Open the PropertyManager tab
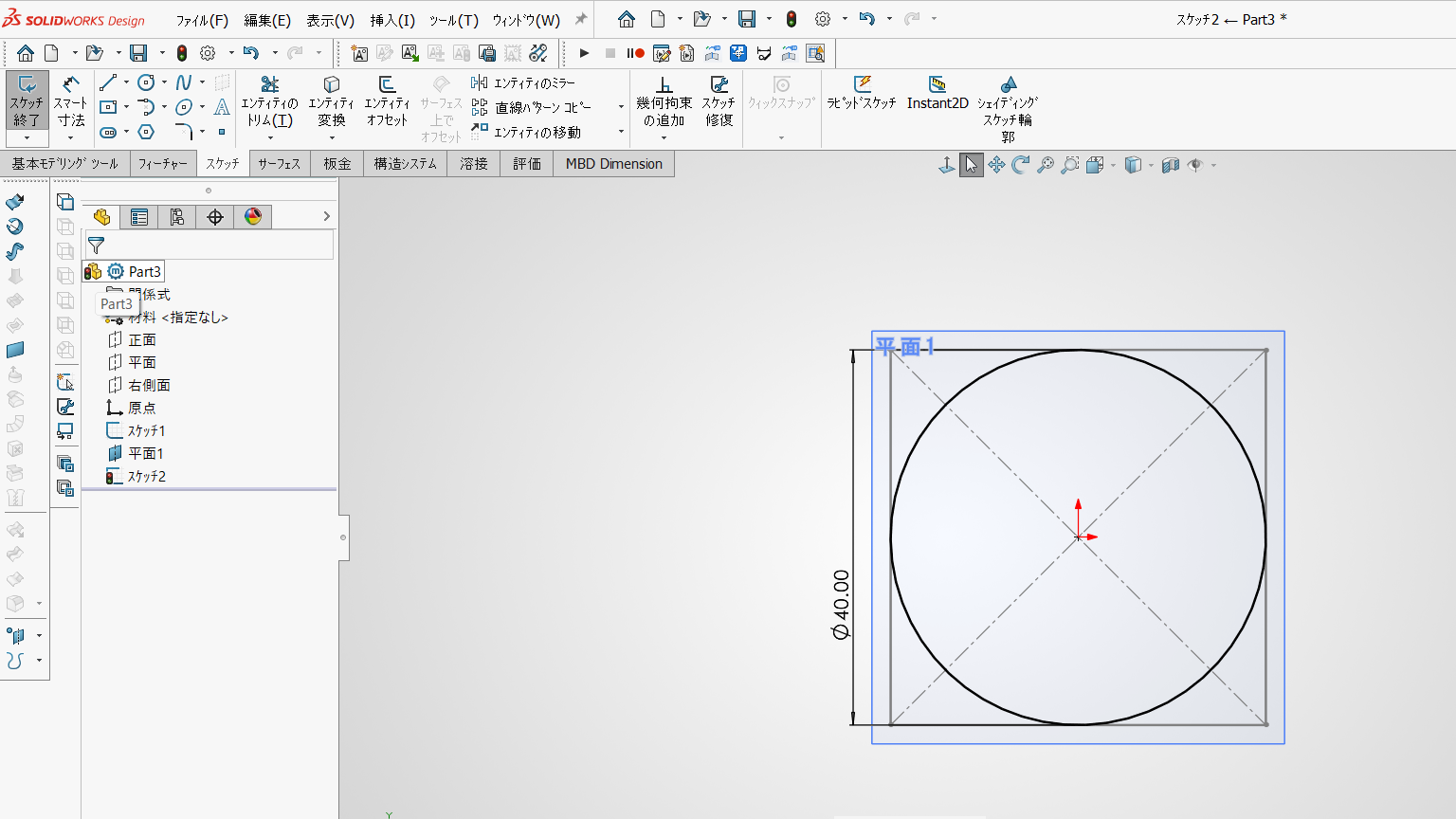Screen dimensions: 1456x819 click(139, 217)
